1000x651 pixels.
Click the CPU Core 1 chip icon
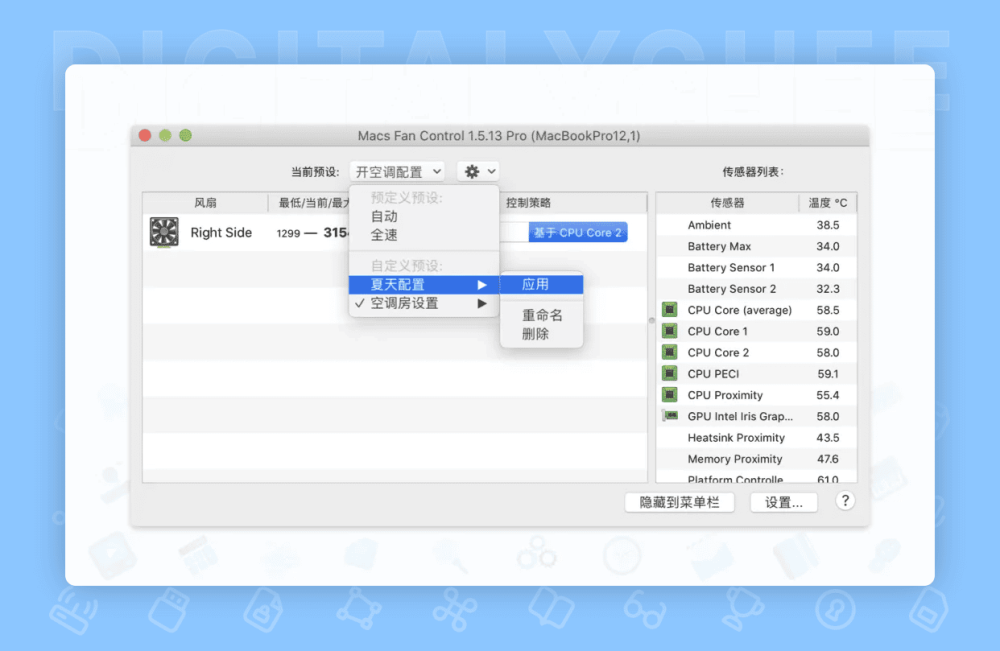(x=670, y=331)
